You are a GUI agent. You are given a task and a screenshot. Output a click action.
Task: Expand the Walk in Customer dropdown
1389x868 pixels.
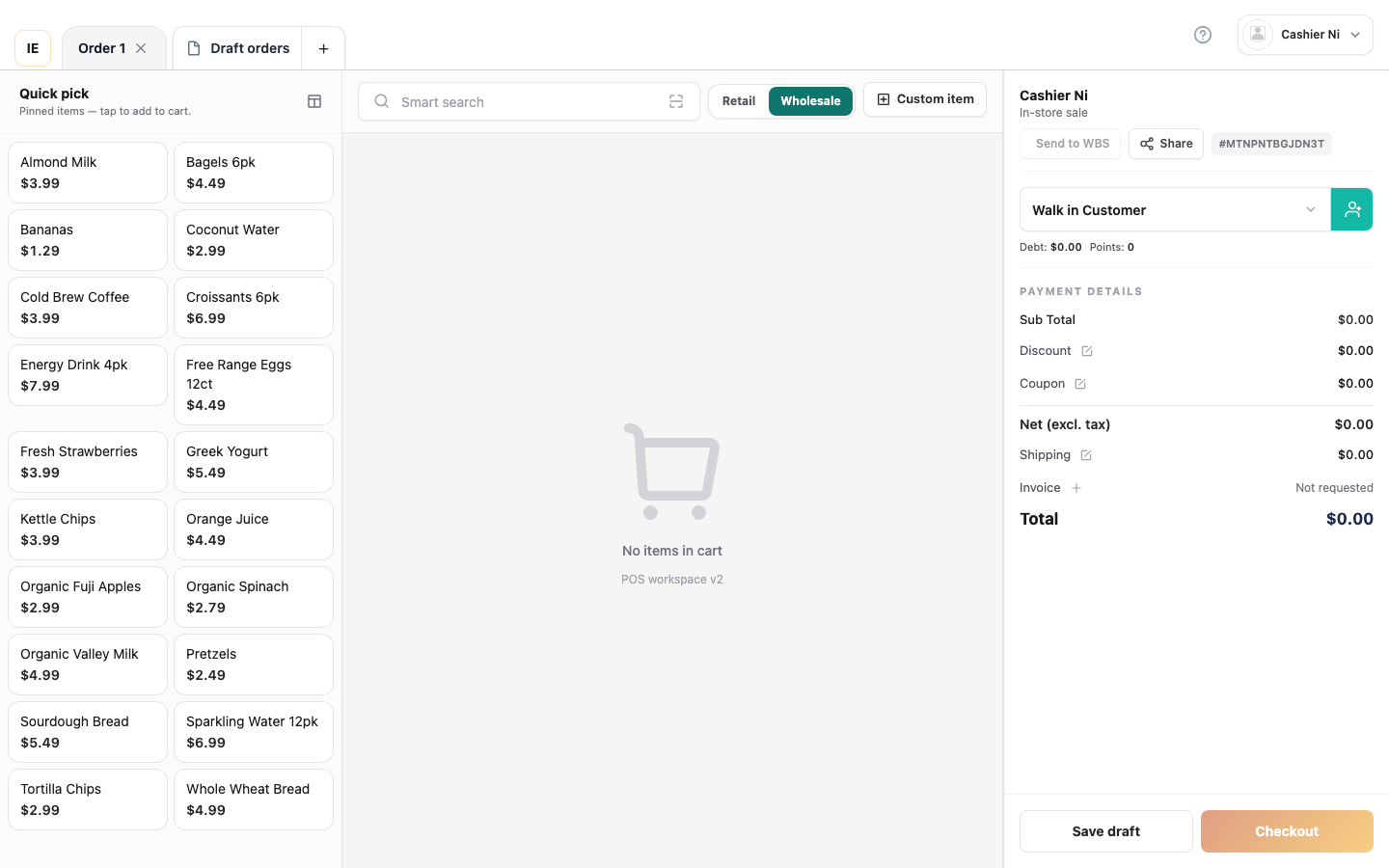1175,209
